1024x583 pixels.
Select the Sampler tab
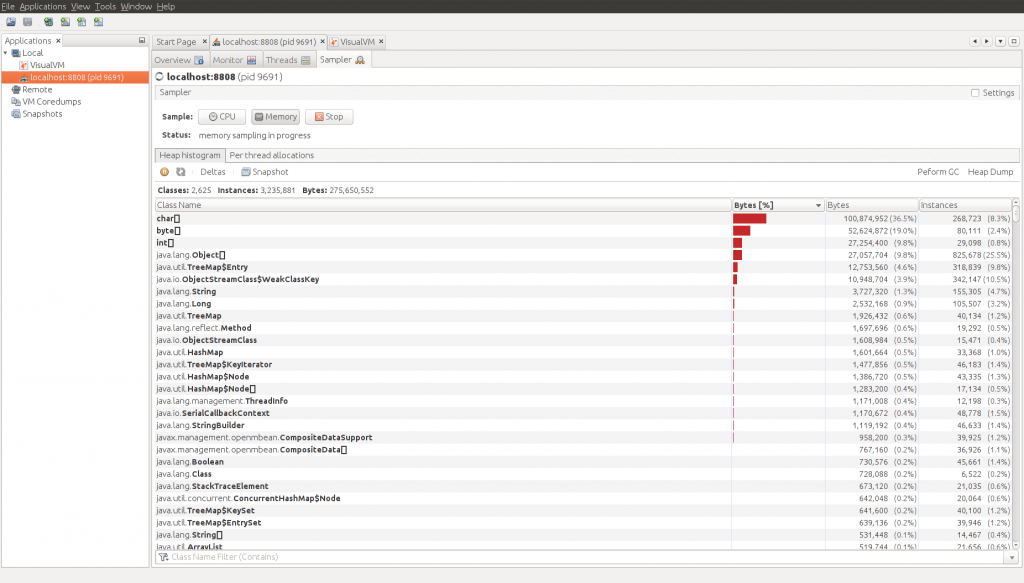pyautogui.click(x=342, y=60)
